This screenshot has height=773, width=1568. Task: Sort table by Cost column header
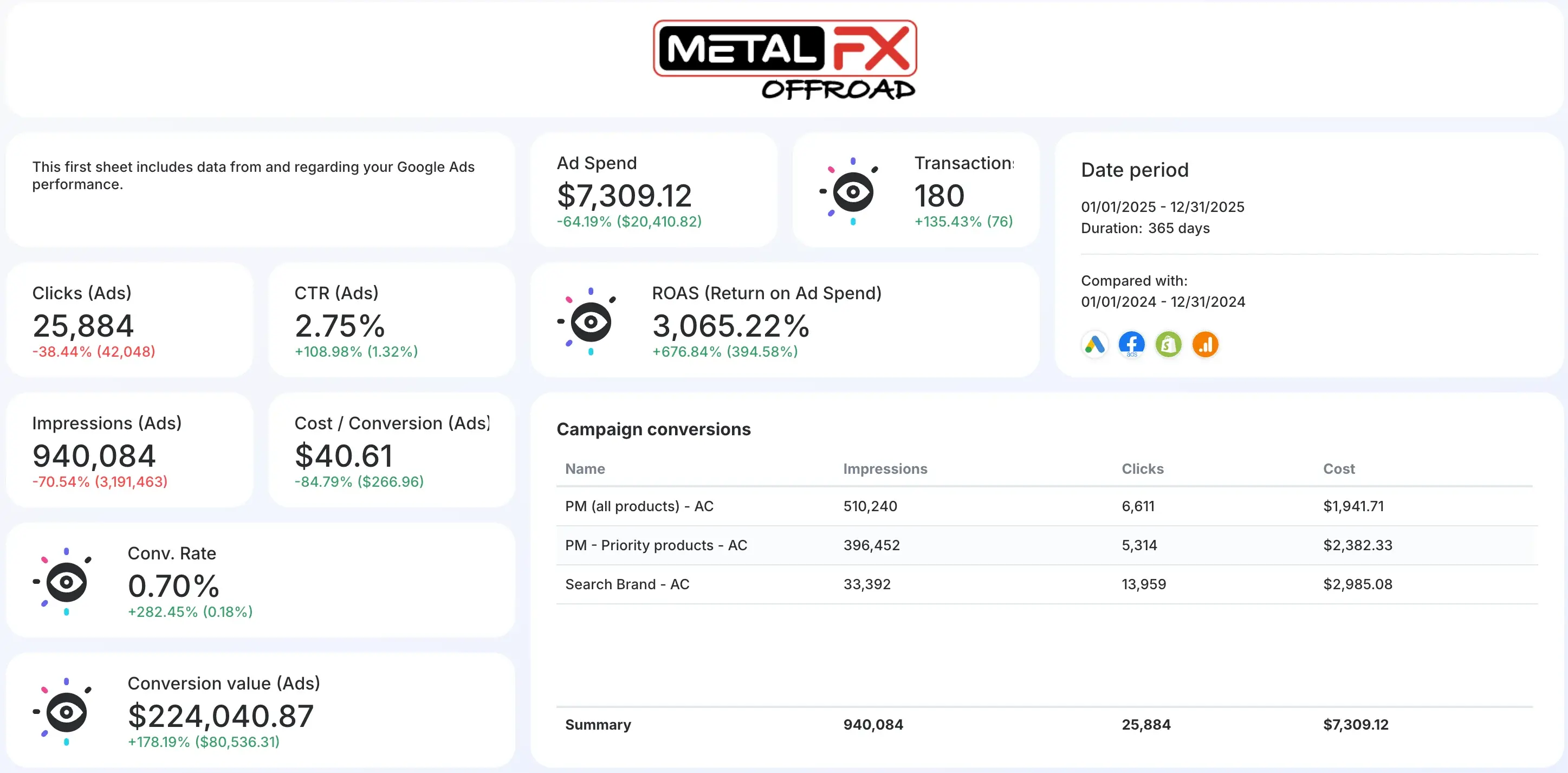1338,468
